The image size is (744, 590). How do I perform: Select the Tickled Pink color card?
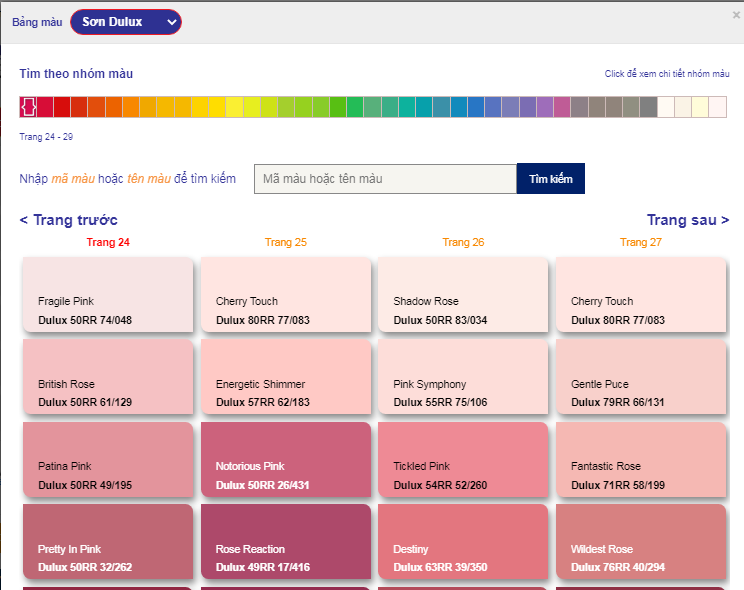coord(463,459)
